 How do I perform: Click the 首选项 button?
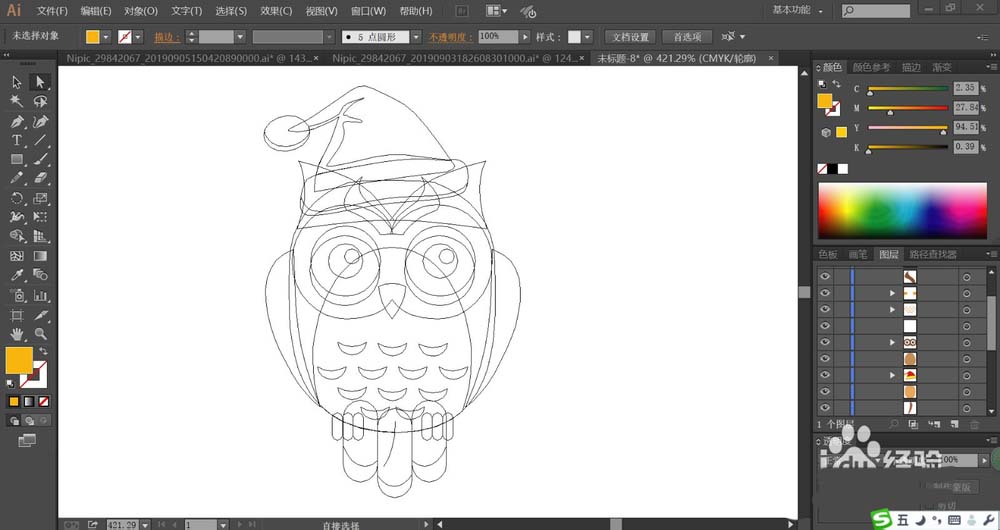687,37
